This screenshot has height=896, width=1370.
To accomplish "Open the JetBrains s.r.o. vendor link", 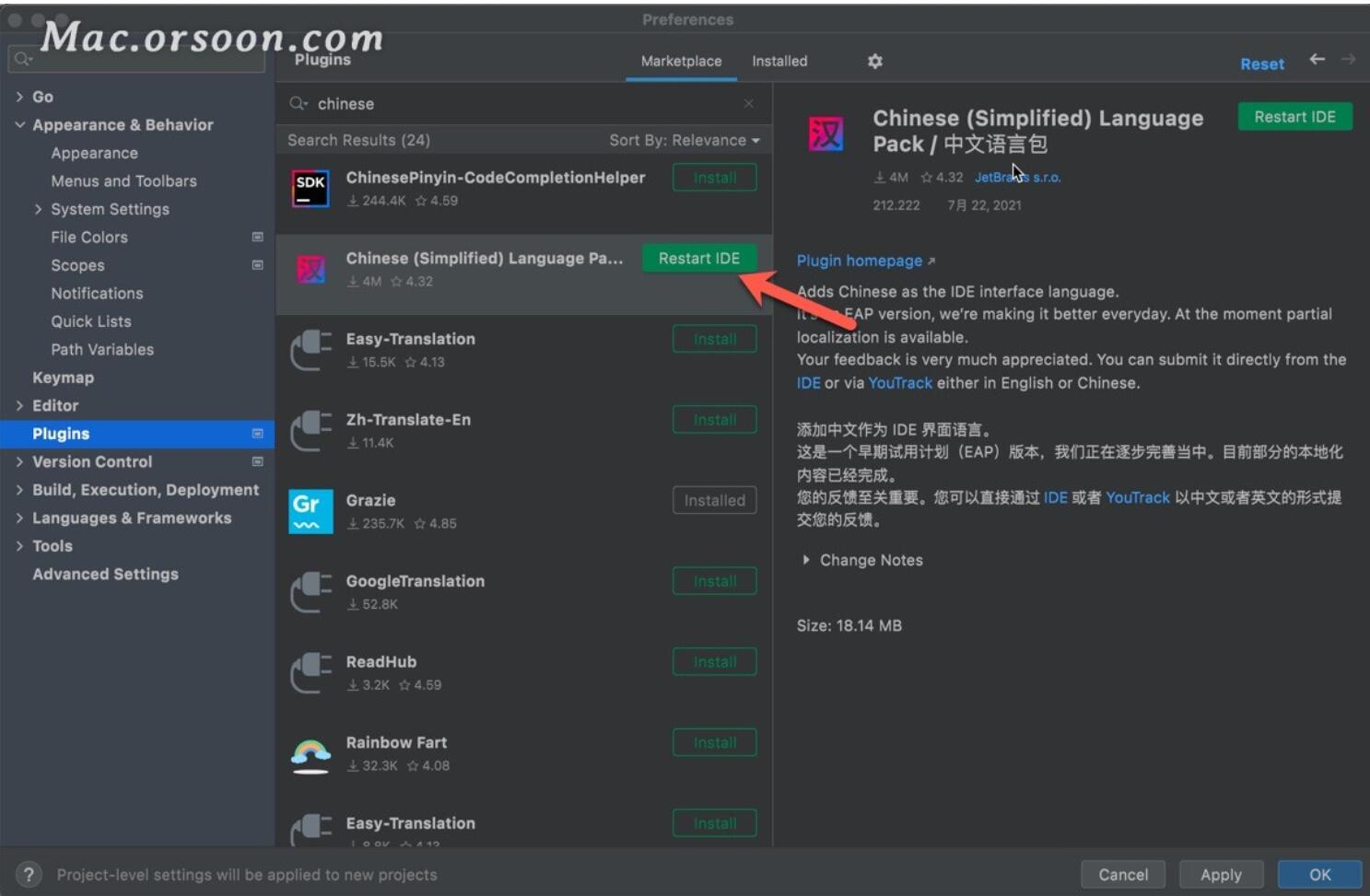I will pos(1017,177).
